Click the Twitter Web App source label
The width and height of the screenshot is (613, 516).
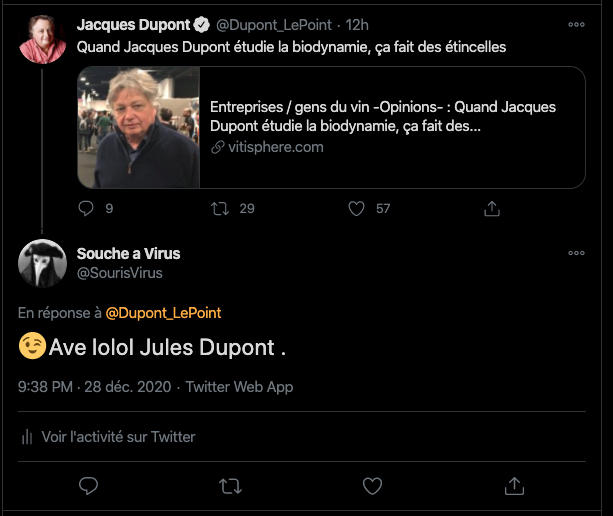point(239,387)
